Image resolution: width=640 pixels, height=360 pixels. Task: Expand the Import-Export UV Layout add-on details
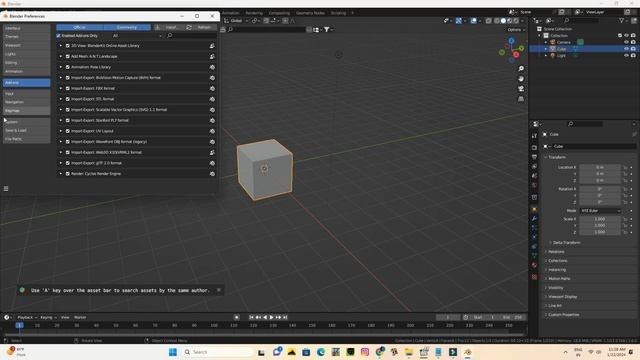(61, 131)
